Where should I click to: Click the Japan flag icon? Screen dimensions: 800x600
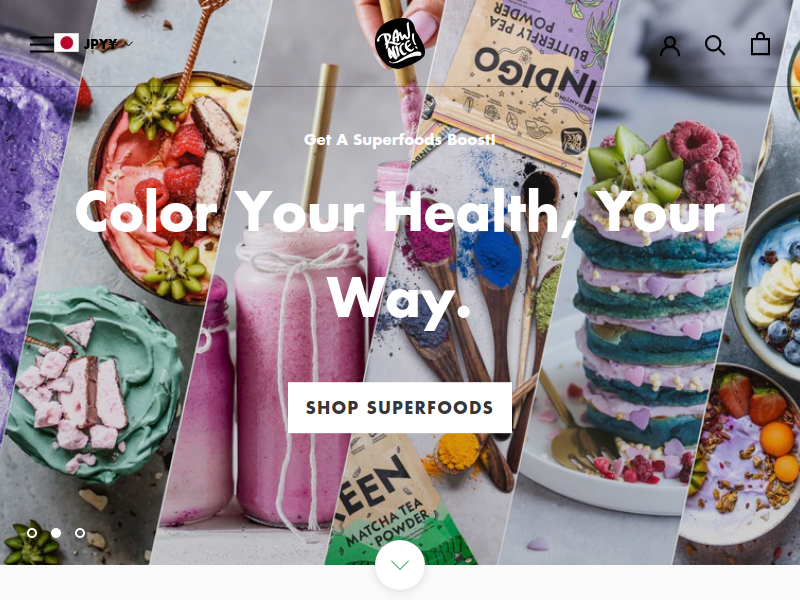[66, 43]
